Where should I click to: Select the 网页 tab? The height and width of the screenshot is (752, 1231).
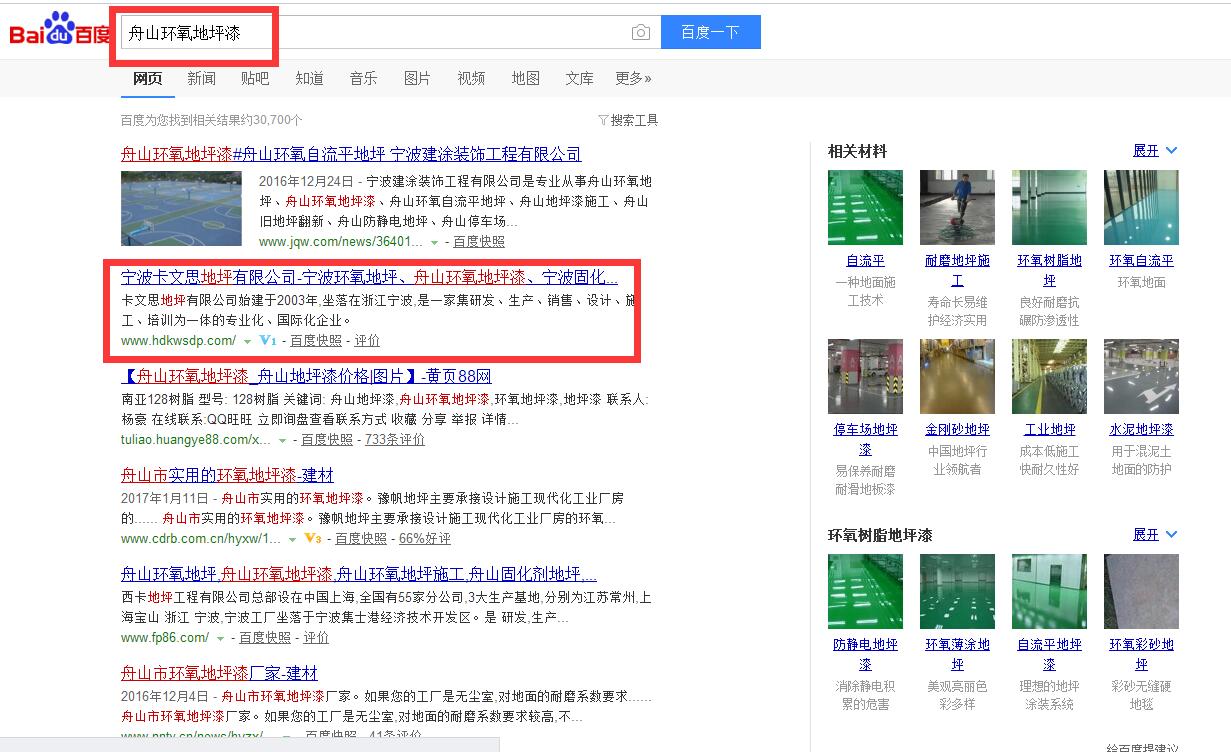pyautogui.click(x=147, y=78)
